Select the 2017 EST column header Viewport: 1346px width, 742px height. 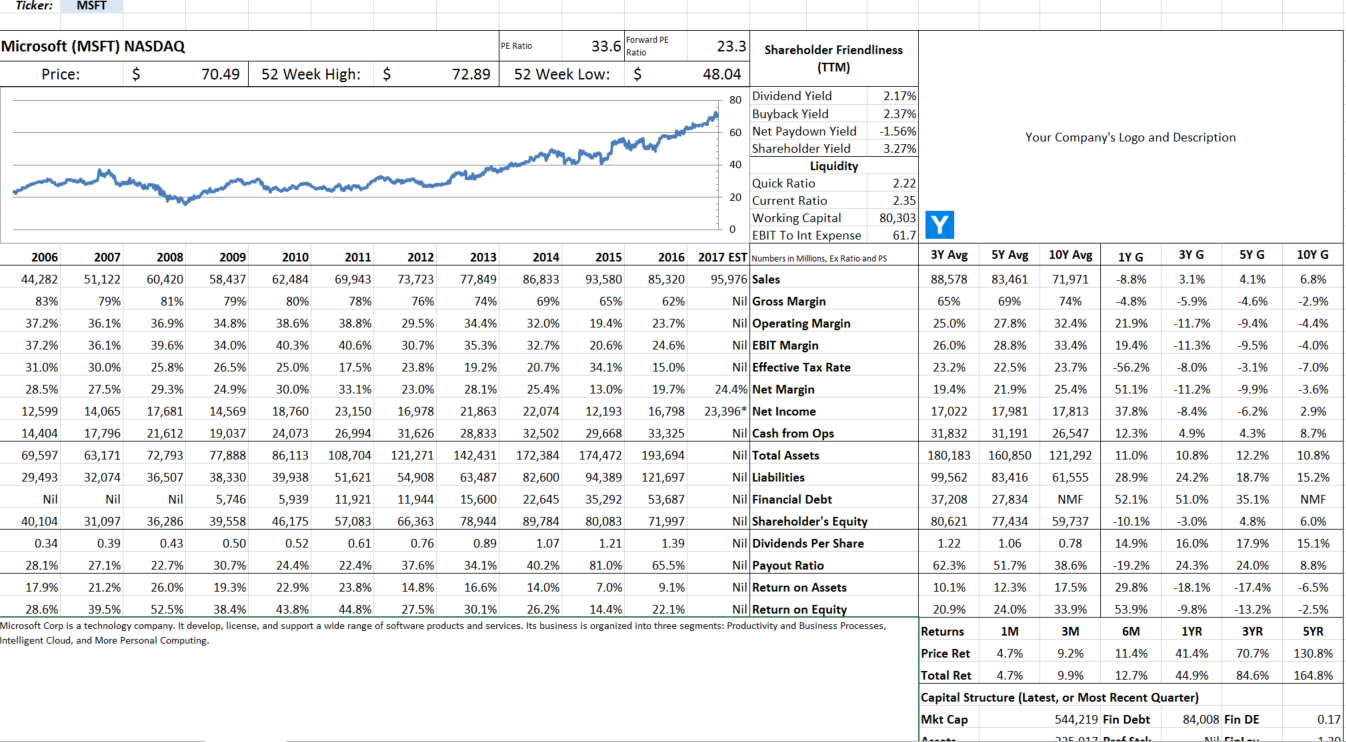722,257
